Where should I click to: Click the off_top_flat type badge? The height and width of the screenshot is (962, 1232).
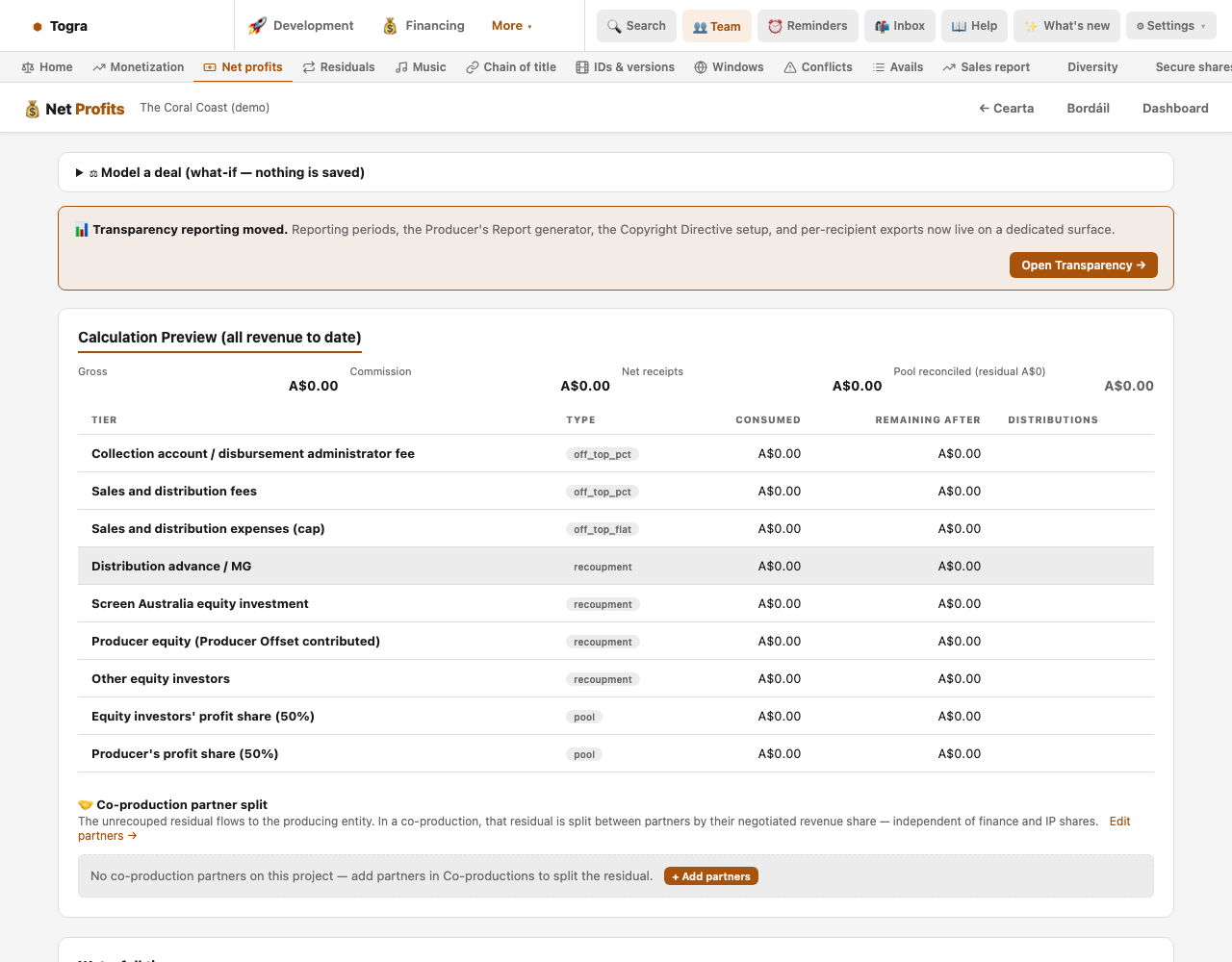click(603, 529)
